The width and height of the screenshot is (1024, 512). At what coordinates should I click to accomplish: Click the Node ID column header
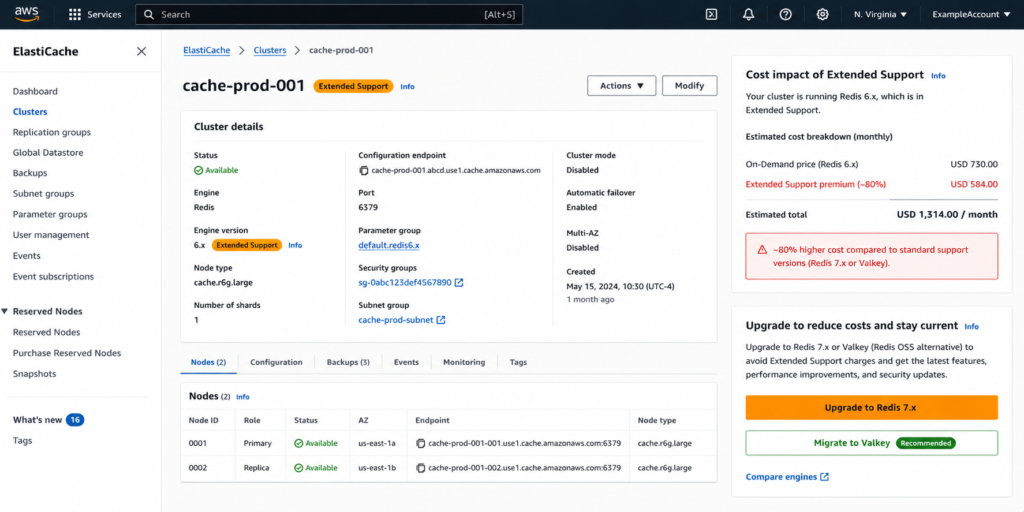pyautogui.click(x=203, y=421)
